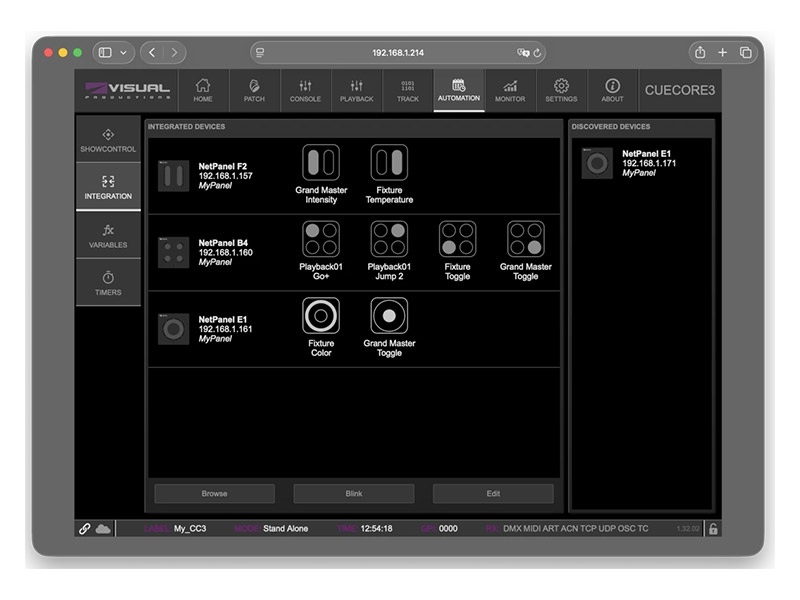The height and width of the screenshot is (600, 800).
Task: Adjust the Grand Master Intensity fader widget
Action: [x=321, y=163]
